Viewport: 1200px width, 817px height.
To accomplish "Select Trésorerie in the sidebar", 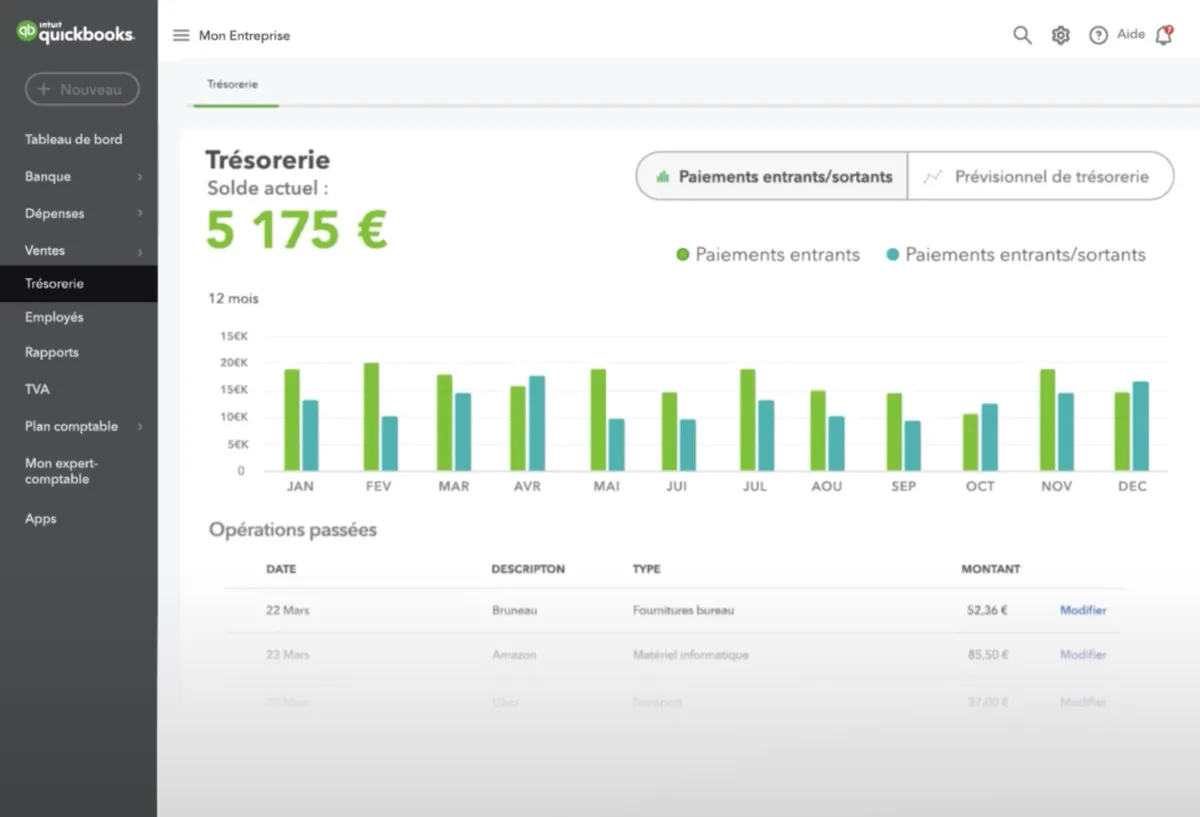I will (x=78, y=284).
